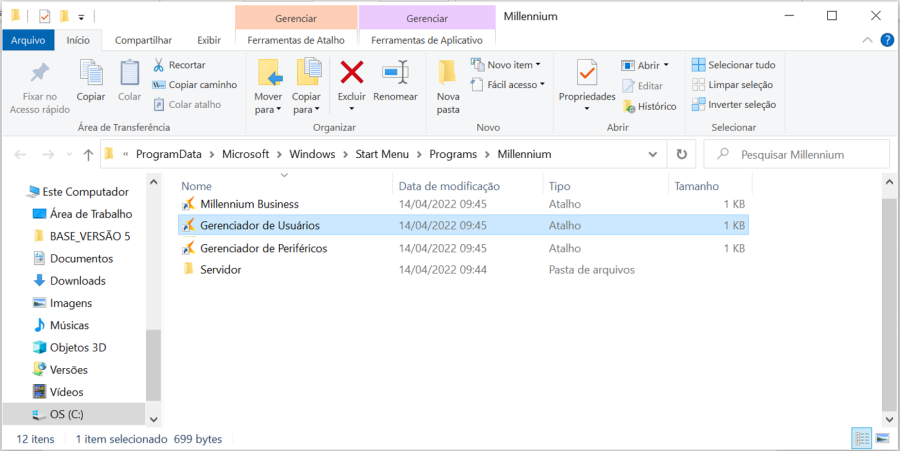Open the address bar history dropdown chevron

point(653,154)
